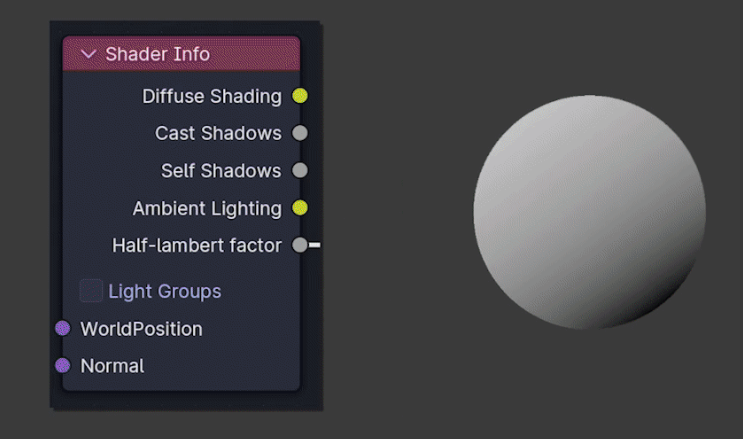
Task: Click the Ambient Lighting label
Action: [x=207, y=209]
